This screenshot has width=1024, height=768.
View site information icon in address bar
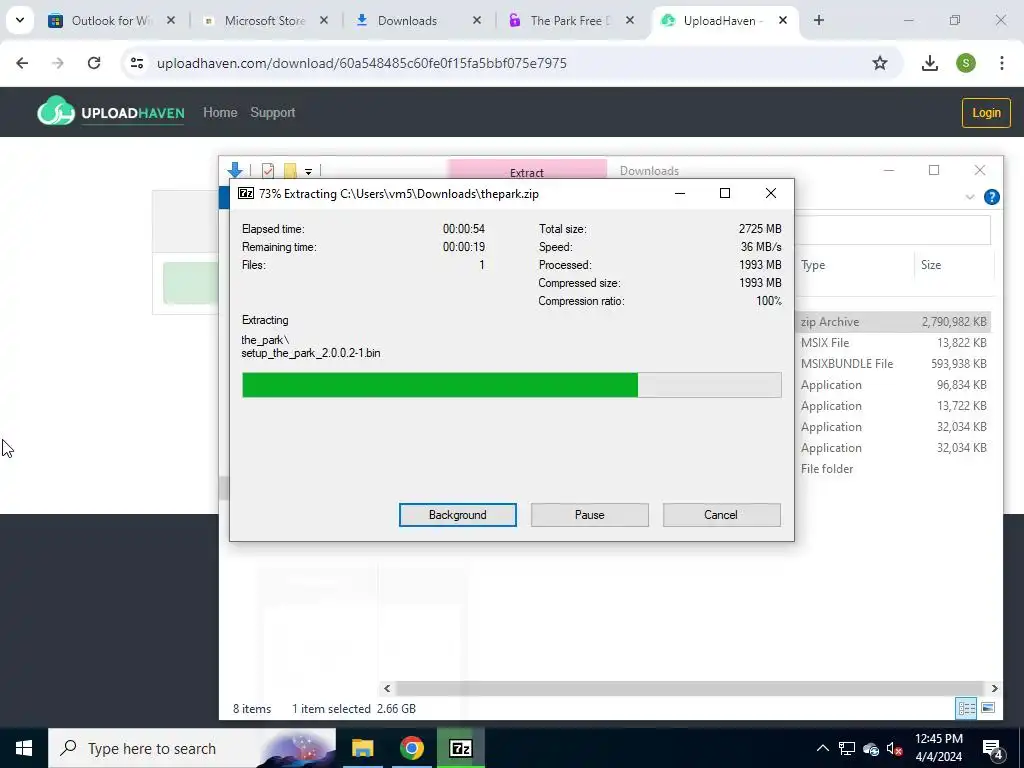136,63
